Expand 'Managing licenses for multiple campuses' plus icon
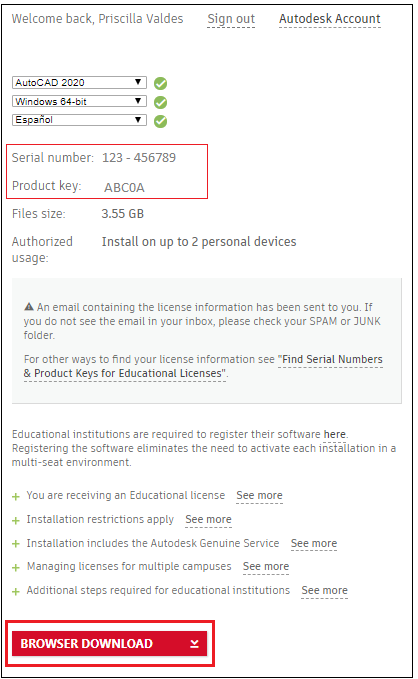Image resolution: width=418 pixels, height=679 pixels. point(16,568)
